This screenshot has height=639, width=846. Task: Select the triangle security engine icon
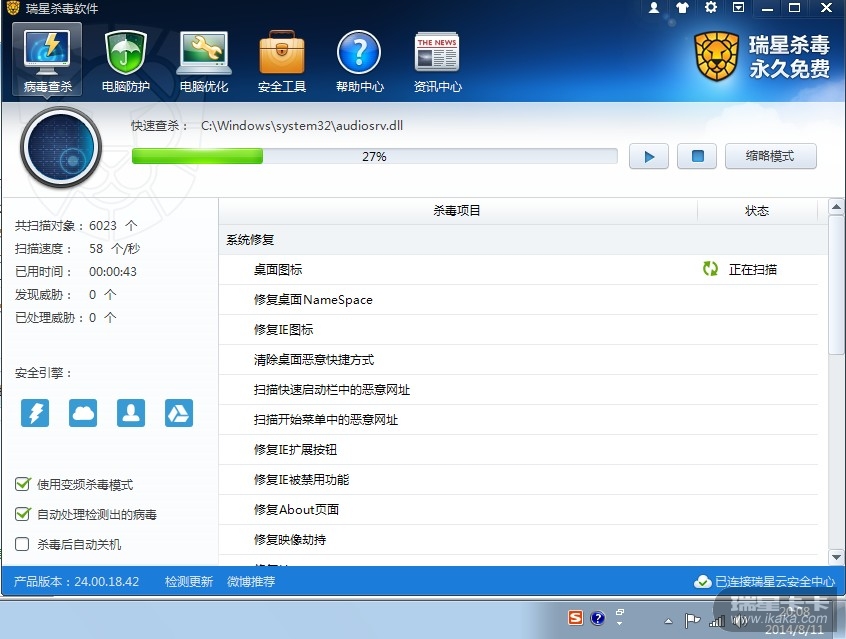point(179,413)
